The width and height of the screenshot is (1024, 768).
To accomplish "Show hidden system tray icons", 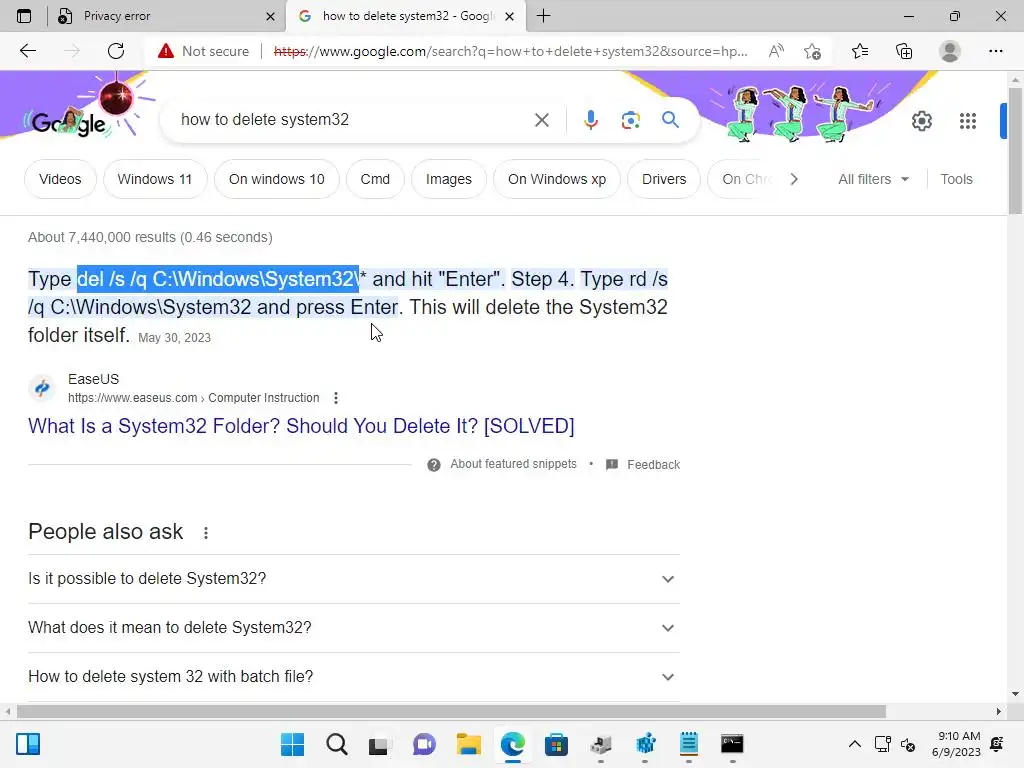I will point(854,744).
